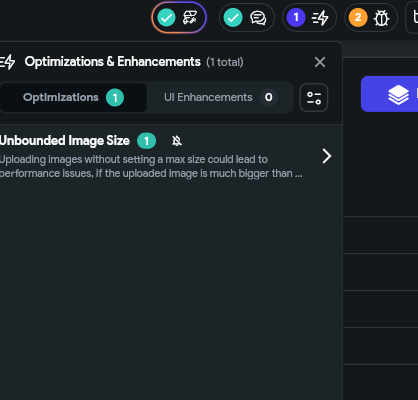Open the filter settings sliders button
418x400 pixels.
pos(314,98)
